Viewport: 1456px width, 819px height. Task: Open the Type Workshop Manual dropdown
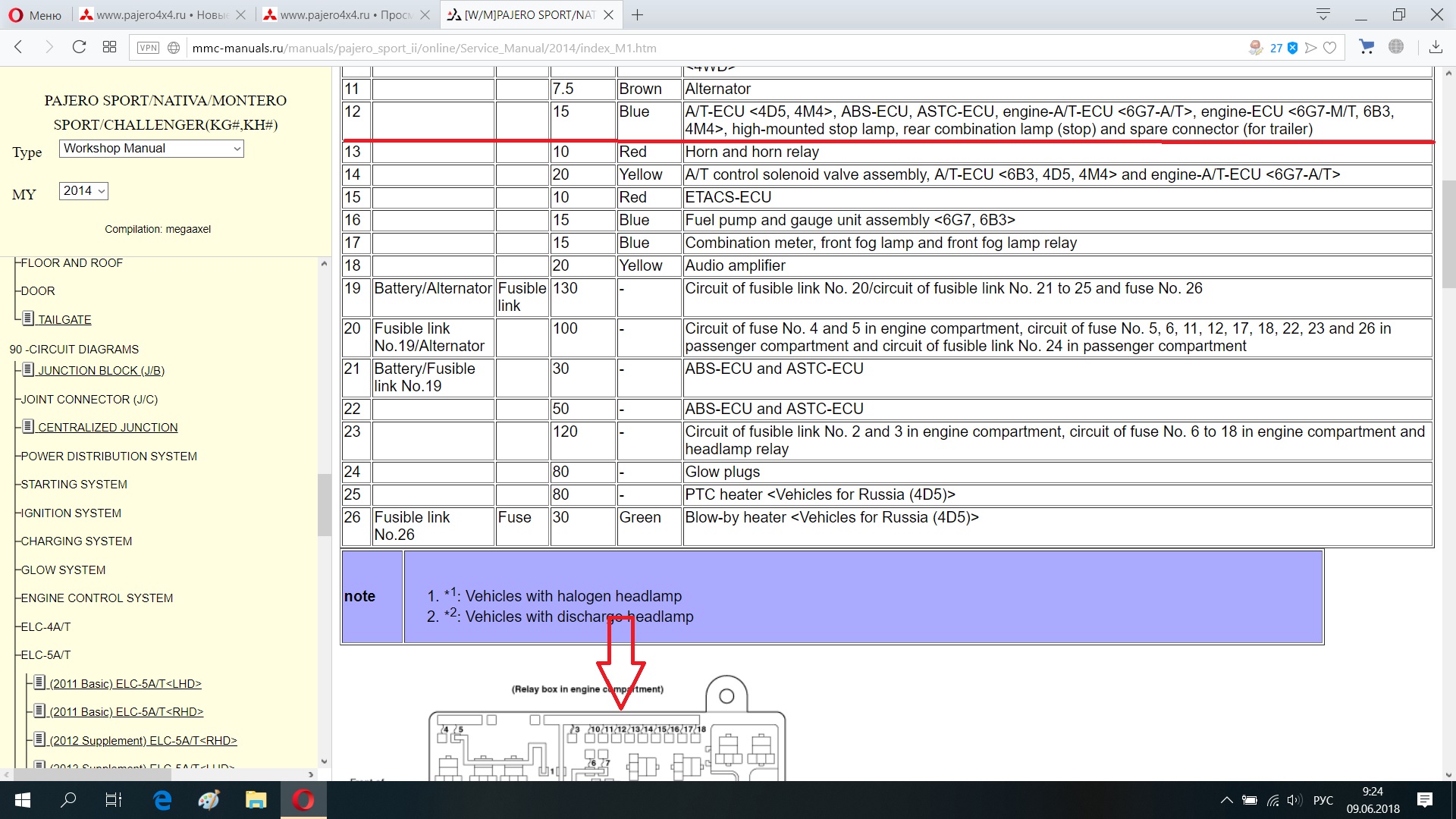point(152,149)
